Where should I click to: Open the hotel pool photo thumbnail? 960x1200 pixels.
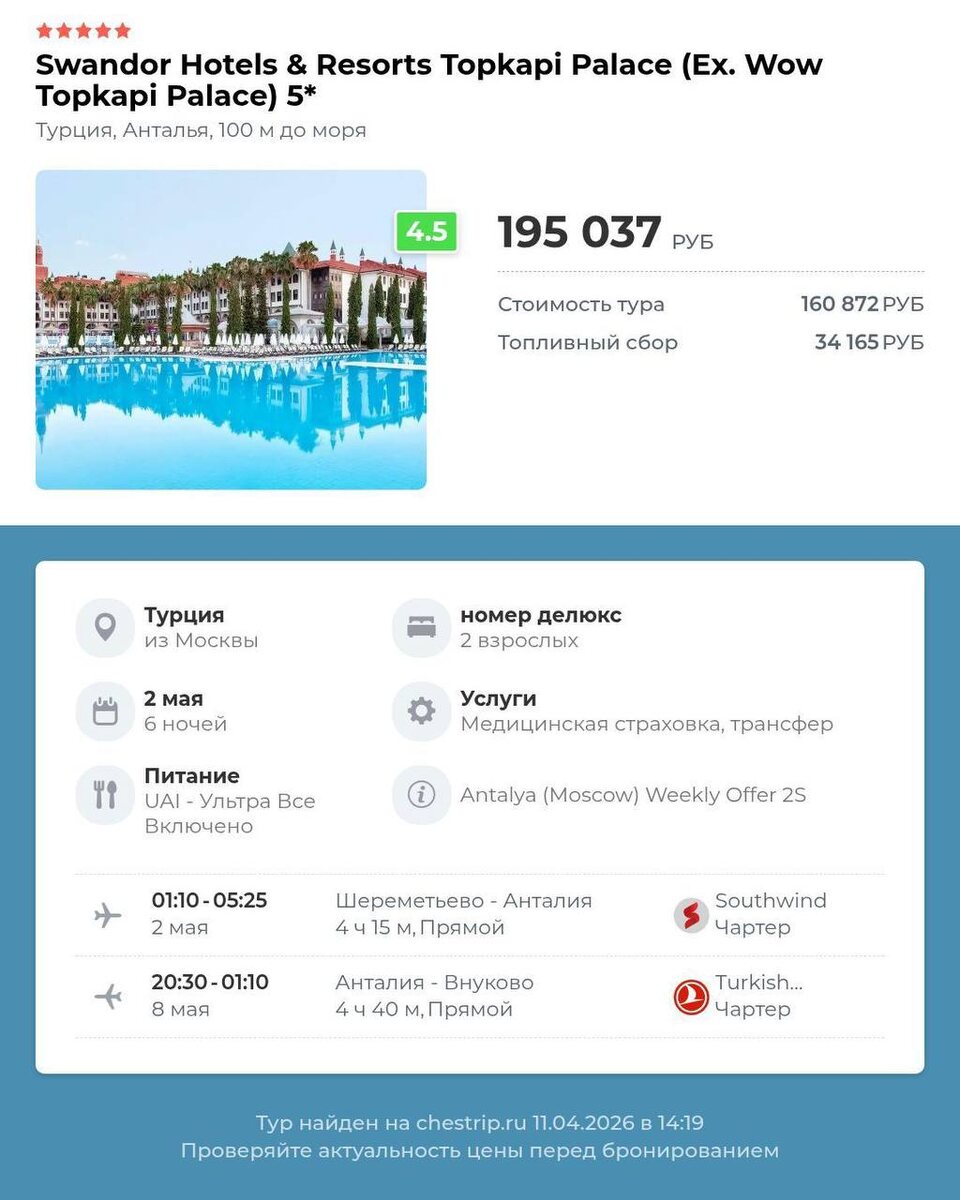[x=231, y=329]
